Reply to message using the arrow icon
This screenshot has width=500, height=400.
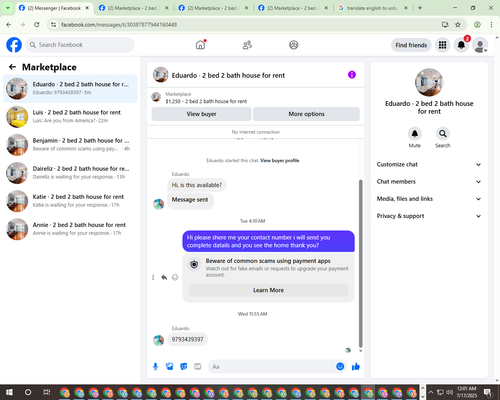[164, 277]
